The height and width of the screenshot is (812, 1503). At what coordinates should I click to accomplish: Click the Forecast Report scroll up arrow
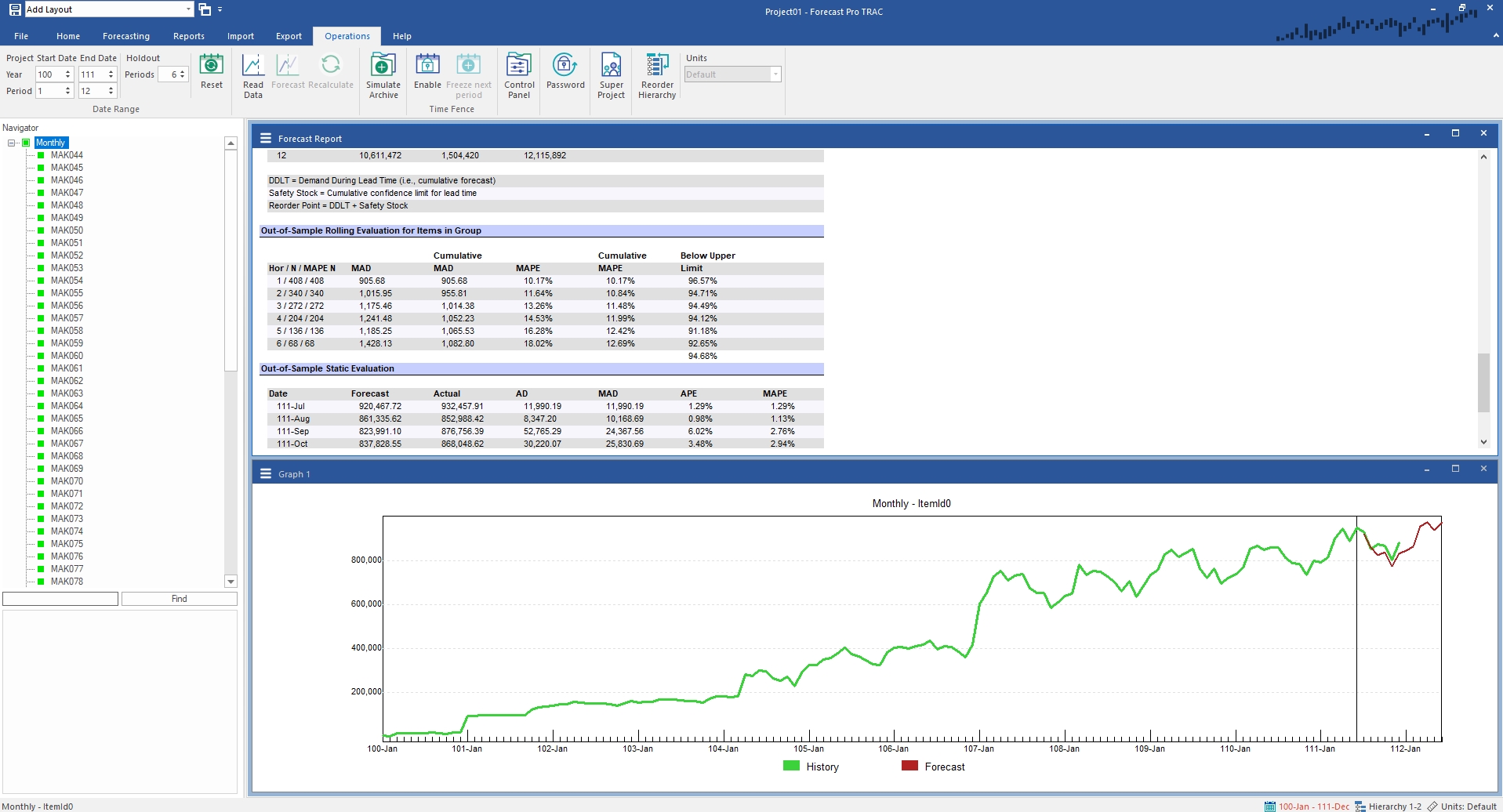(1483, 157)
